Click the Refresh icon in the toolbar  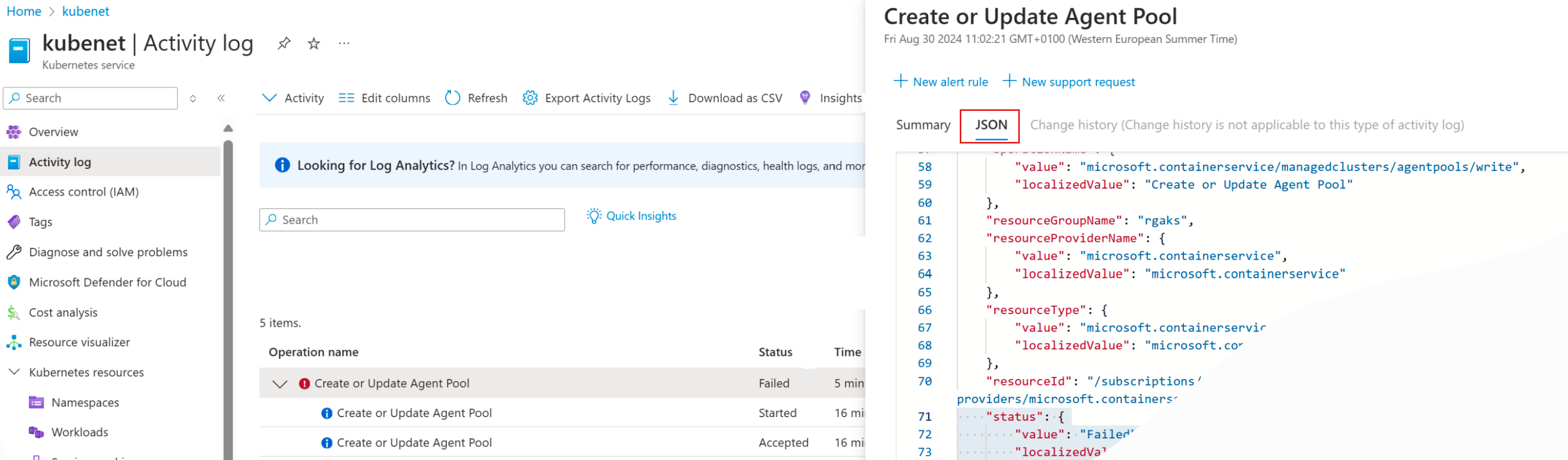453,98
